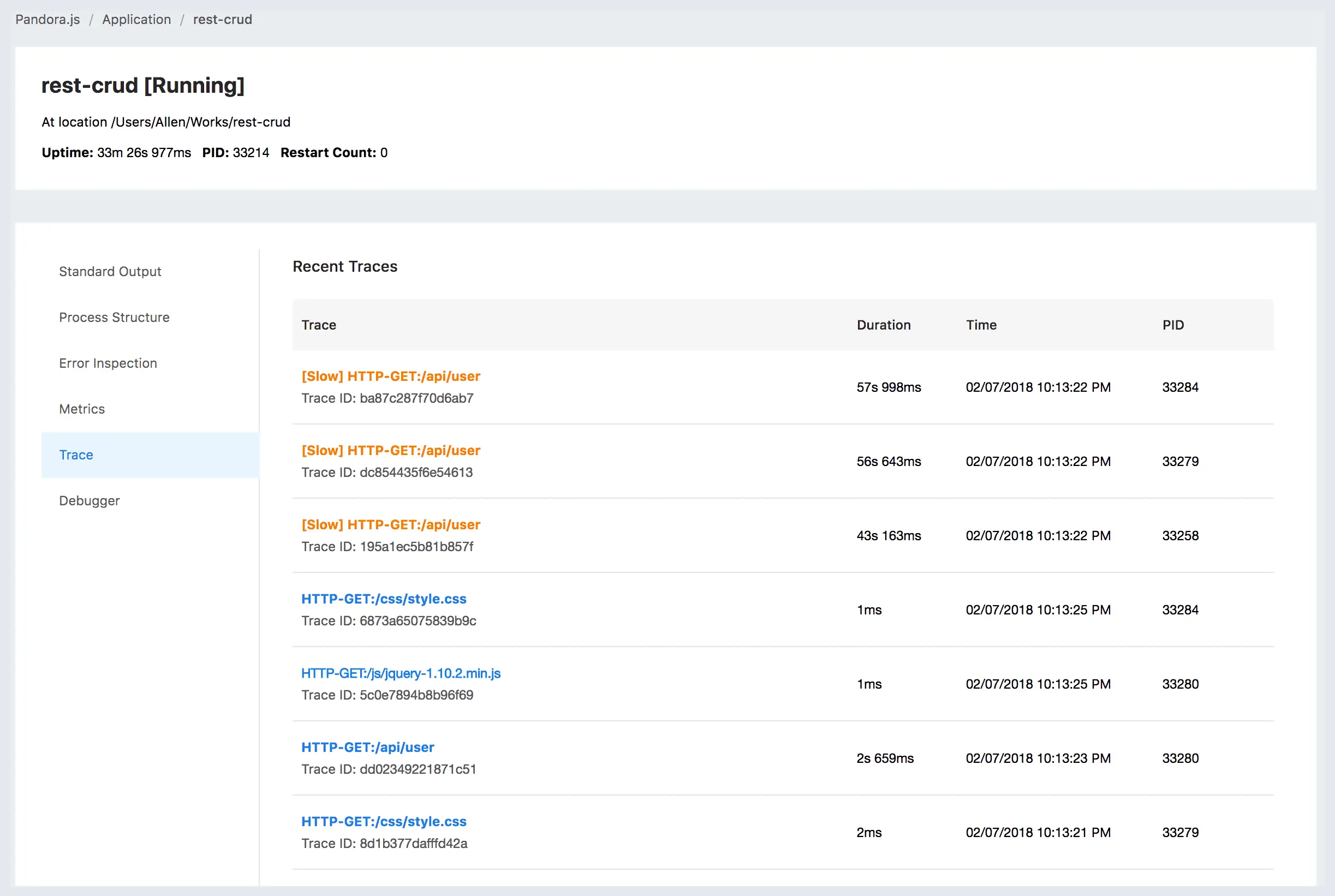Open the non-slow HTTP-GET:/api/user trace
The height and width of the screenshot is (896, 1335).
367,748
